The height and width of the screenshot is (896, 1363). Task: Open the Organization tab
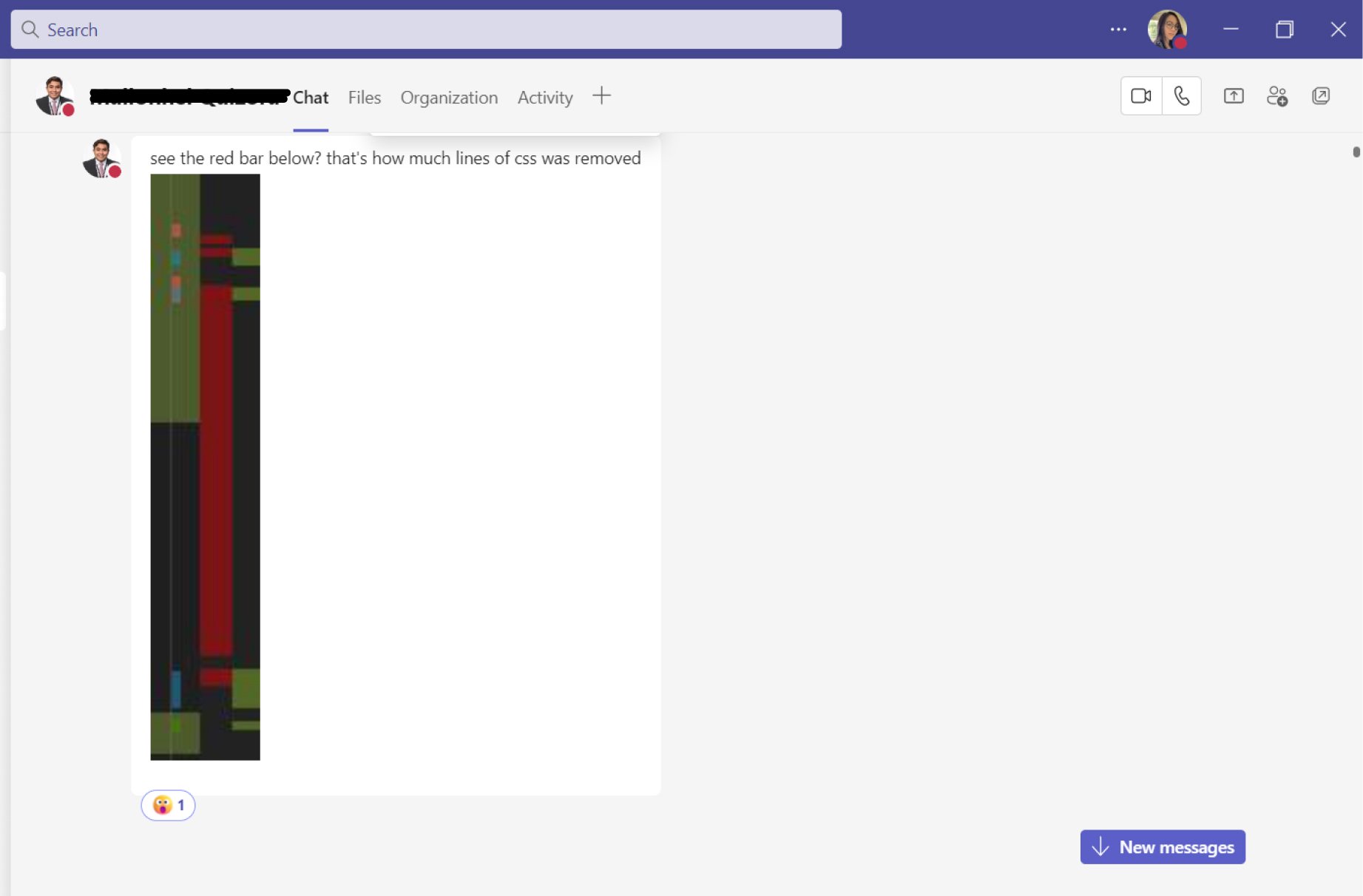coord(449,98)
